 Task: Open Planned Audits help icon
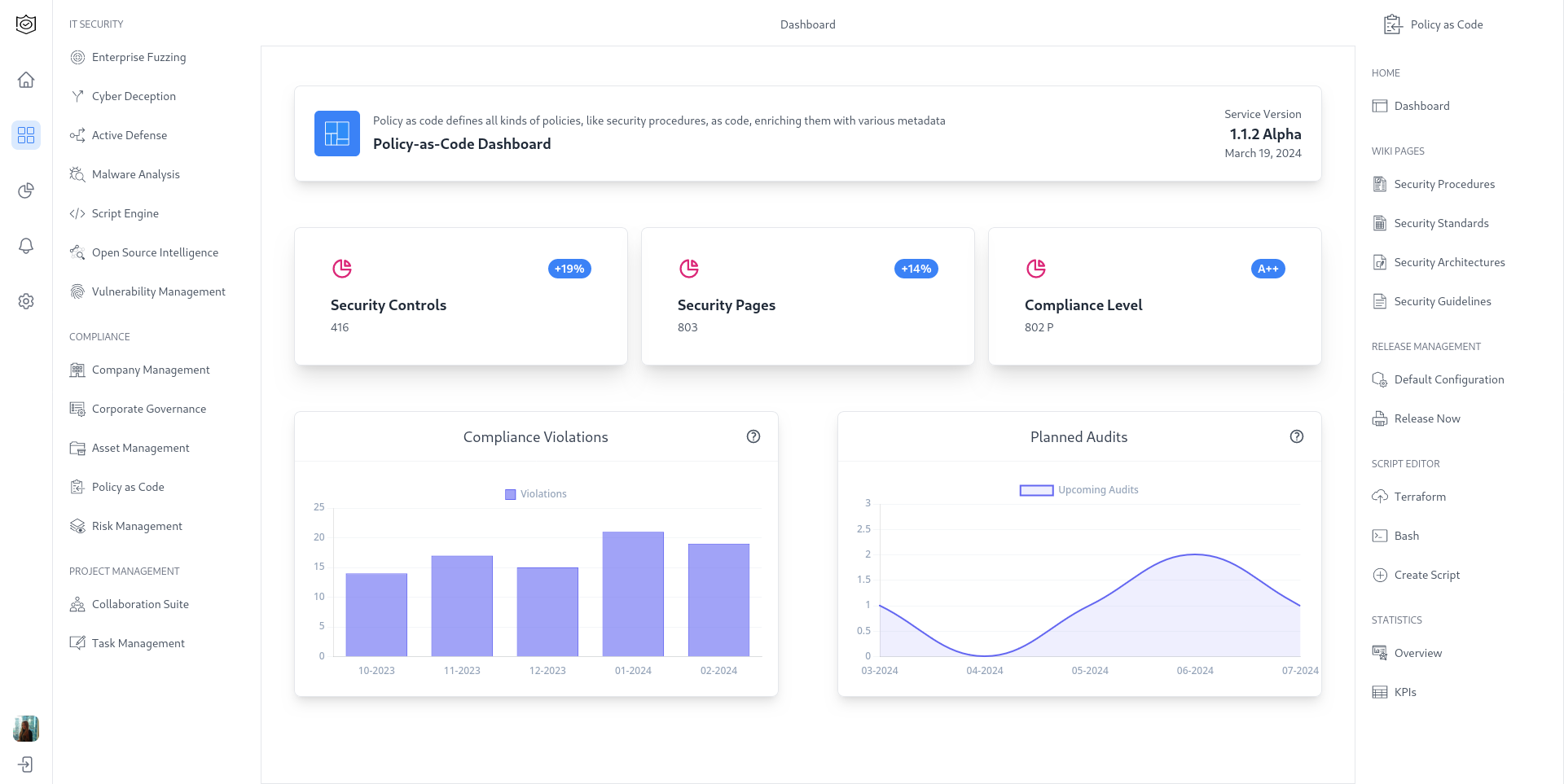(x=1297, y=436)
